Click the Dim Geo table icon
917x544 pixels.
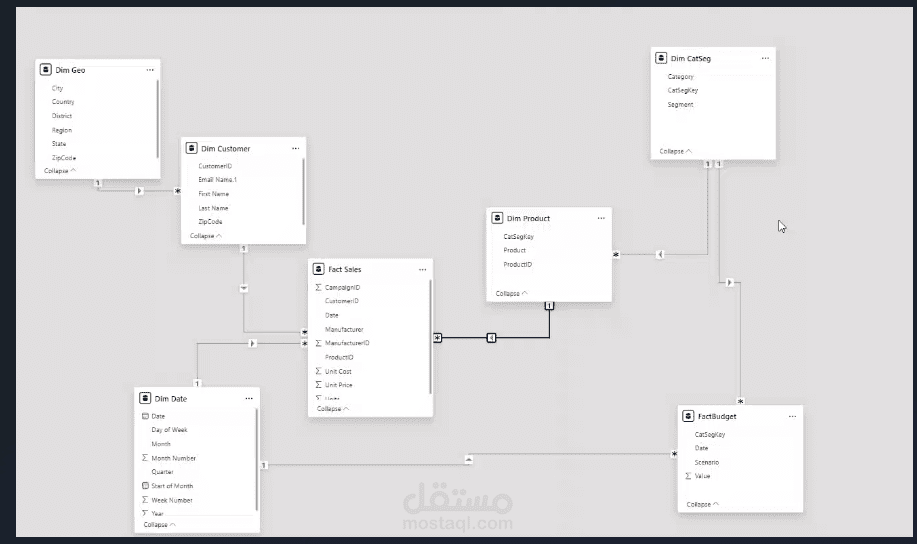[x=46, y=70]
